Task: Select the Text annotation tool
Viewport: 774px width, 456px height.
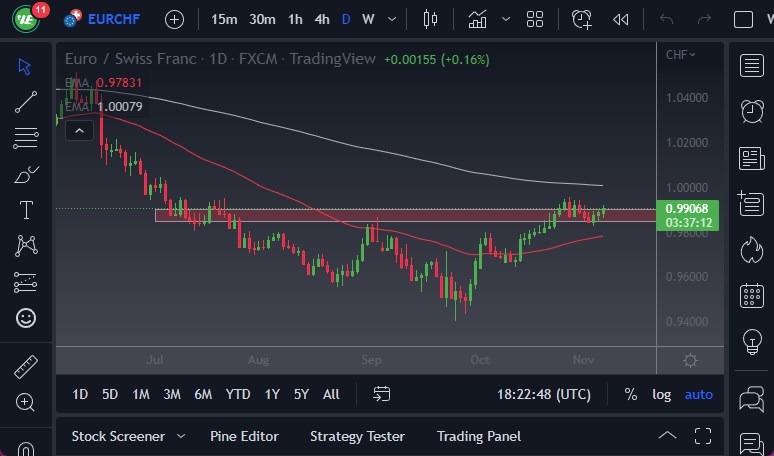Action: coord(26,210)
